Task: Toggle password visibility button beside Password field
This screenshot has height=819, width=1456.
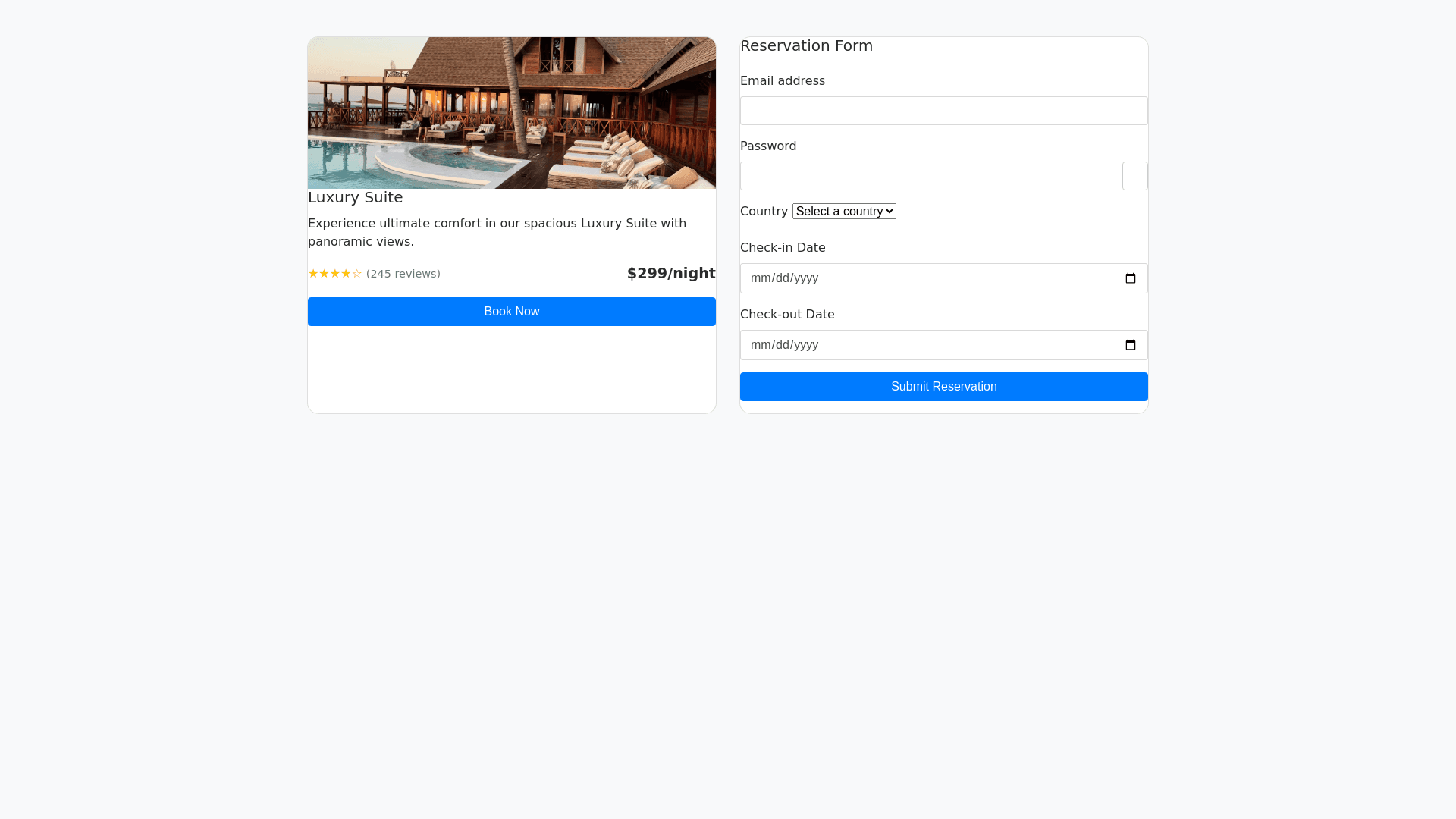Action: (x=1134, y=176)
